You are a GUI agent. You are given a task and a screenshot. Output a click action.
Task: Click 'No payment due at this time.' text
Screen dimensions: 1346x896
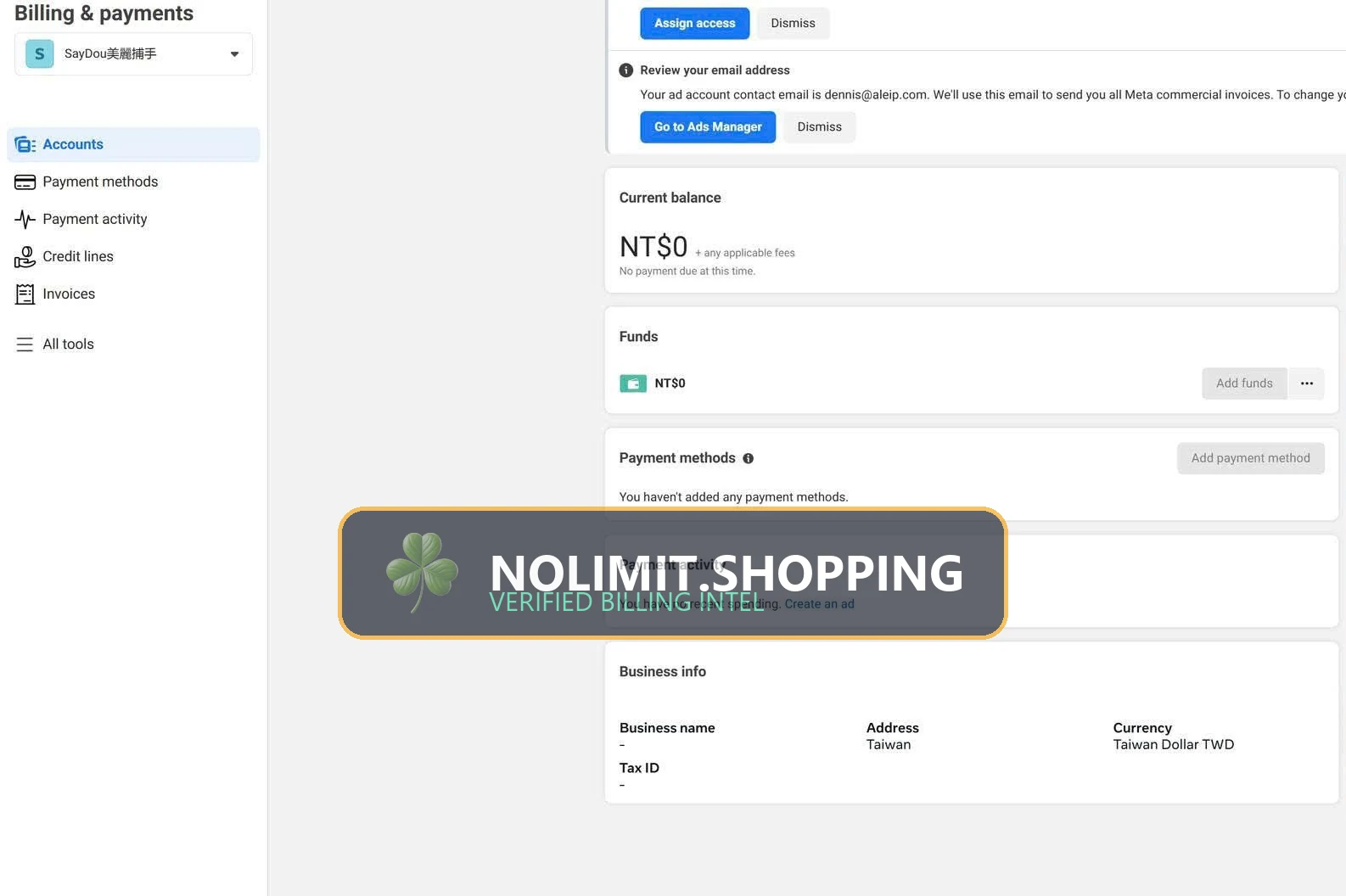pos(687,272)
